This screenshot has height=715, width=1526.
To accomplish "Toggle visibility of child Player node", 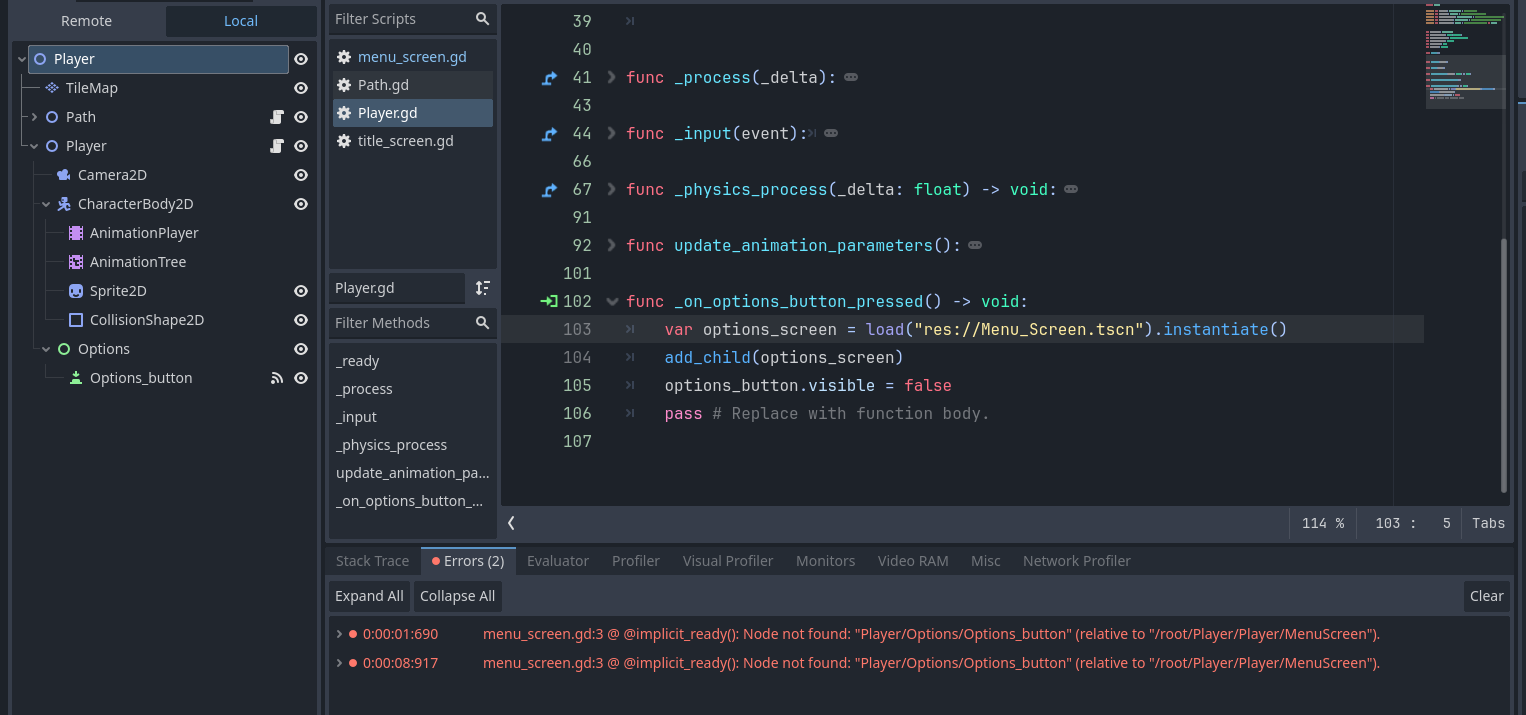I will [x=300, y=146].
